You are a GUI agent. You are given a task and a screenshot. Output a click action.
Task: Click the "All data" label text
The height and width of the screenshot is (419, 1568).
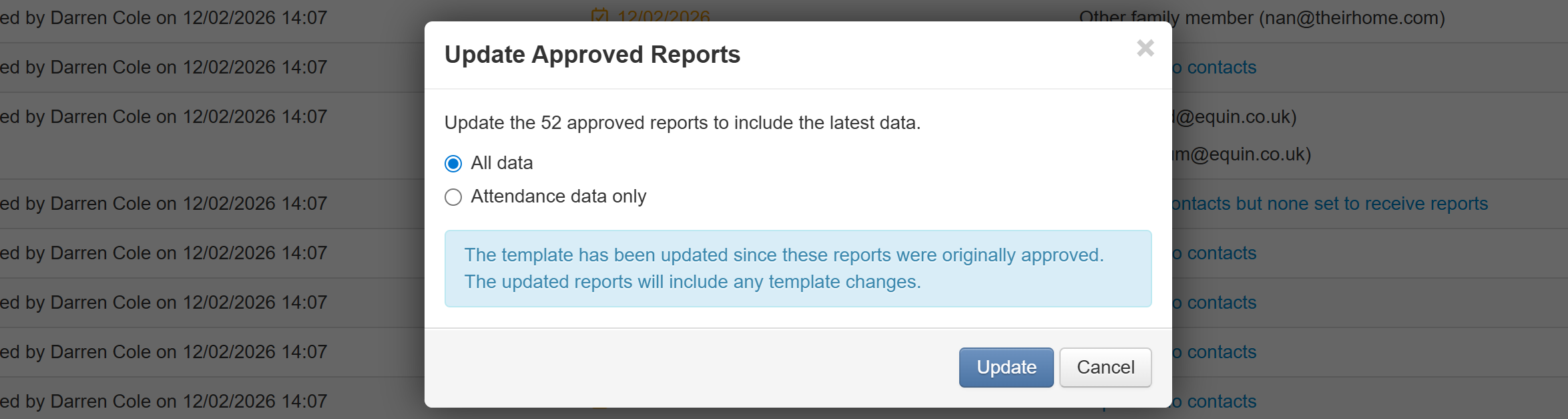click(501, 163)
